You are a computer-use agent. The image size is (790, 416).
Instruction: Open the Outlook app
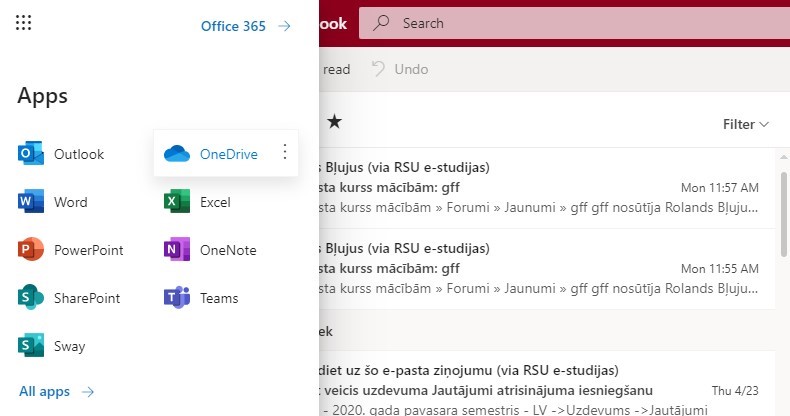(x=62, y=154)
